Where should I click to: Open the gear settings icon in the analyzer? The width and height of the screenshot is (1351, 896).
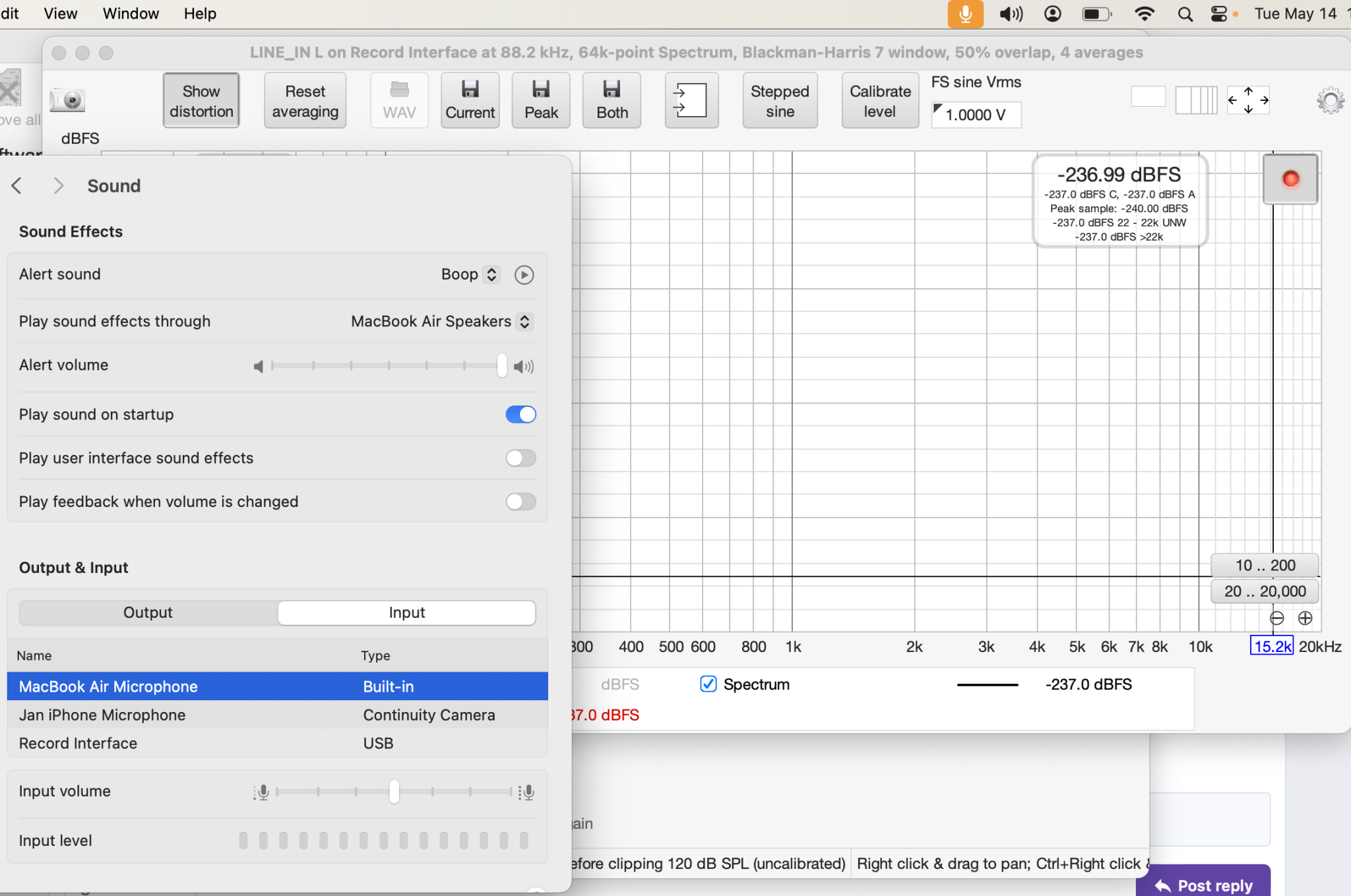(x=1330, y=100)
